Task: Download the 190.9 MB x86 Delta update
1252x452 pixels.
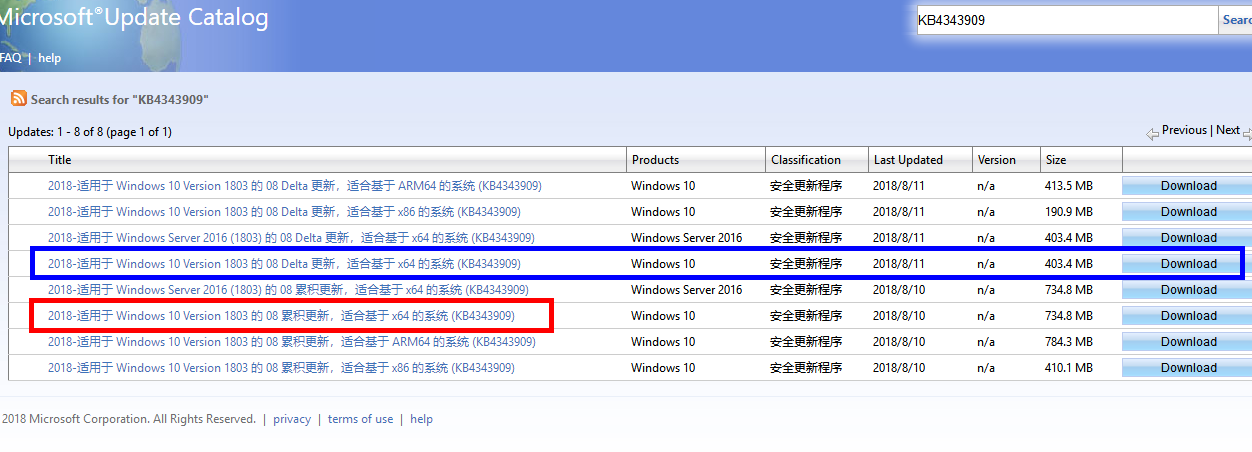Action: [x=1187, y=212]
